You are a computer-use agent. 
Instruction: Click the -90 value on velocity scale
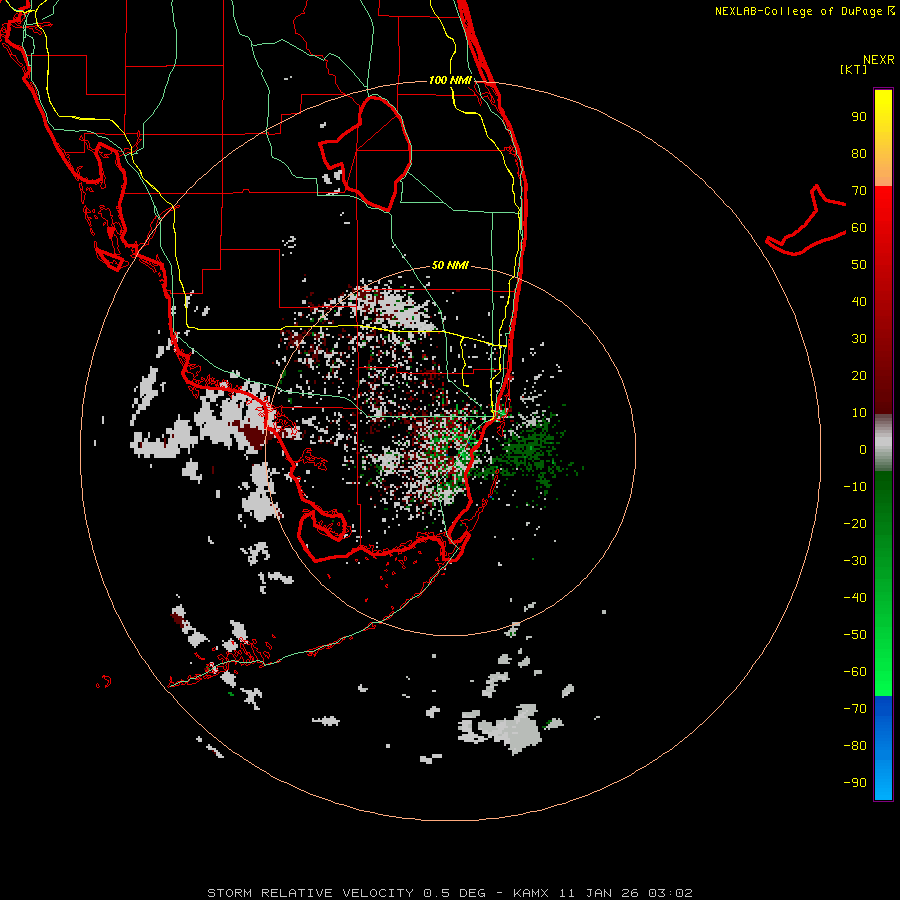coord(855,782)
